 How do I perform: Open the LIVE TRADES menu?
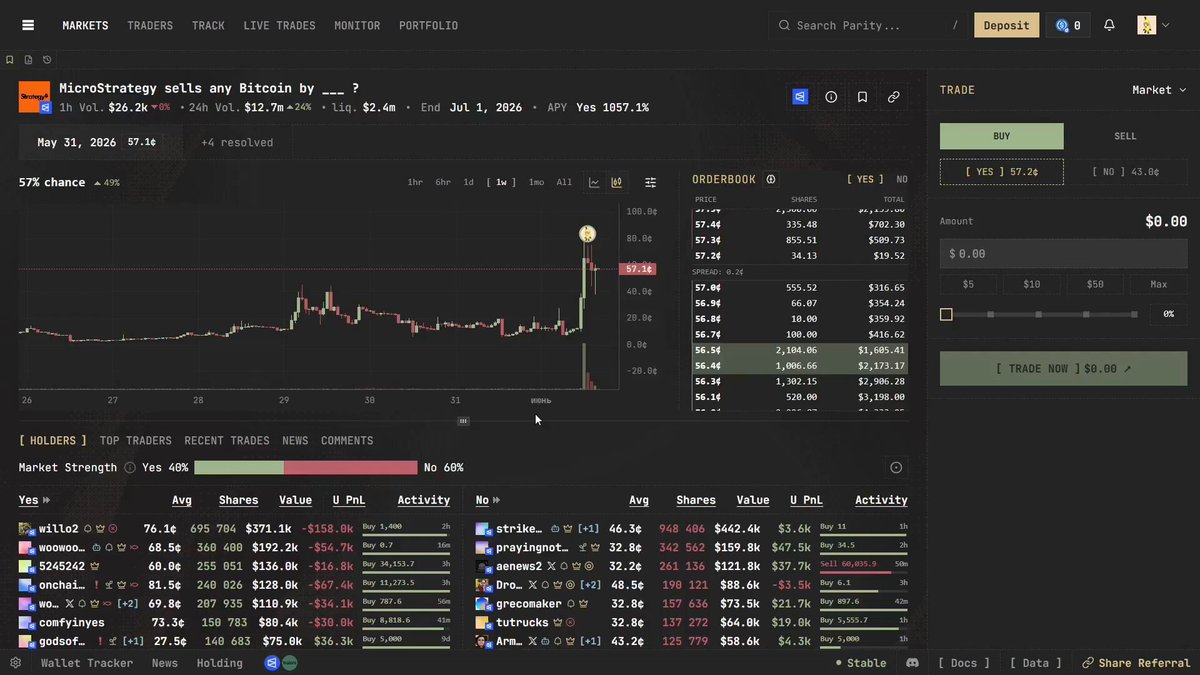coord(279,25)
